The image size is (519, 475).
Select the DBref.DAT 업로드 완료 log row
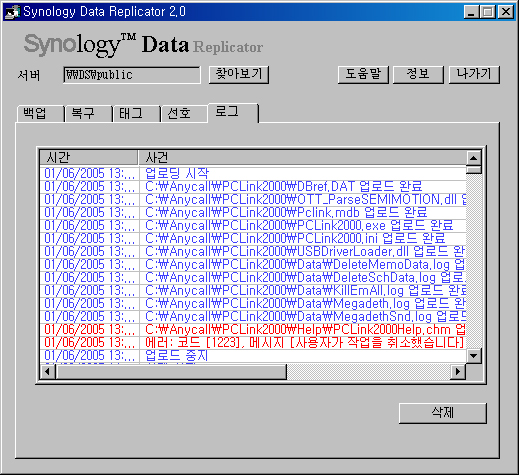[253, 186]
